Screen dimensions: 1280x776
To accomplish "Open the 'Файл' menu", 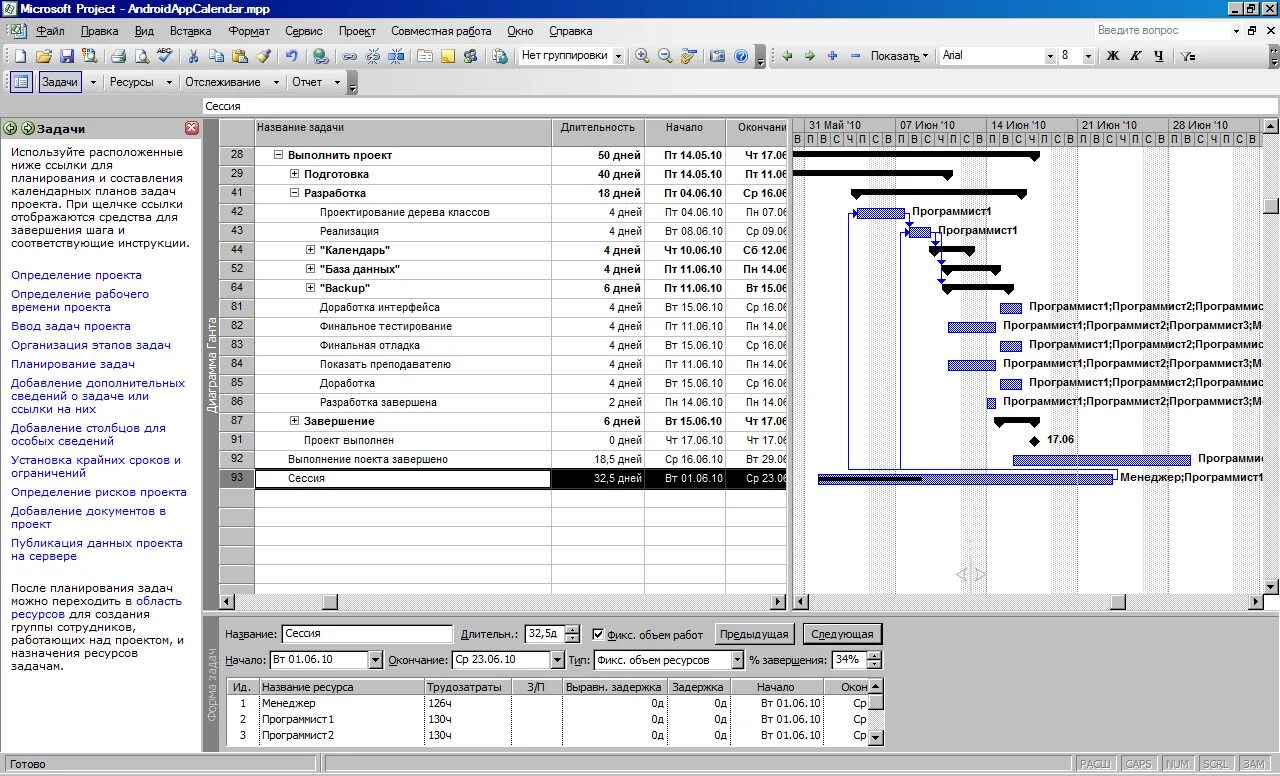I will [50, 31].
